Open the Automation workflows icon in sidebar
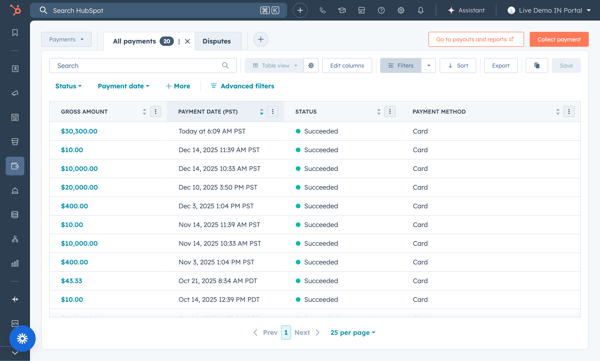The height and width of the screenshot is (361, 600). 15,239
